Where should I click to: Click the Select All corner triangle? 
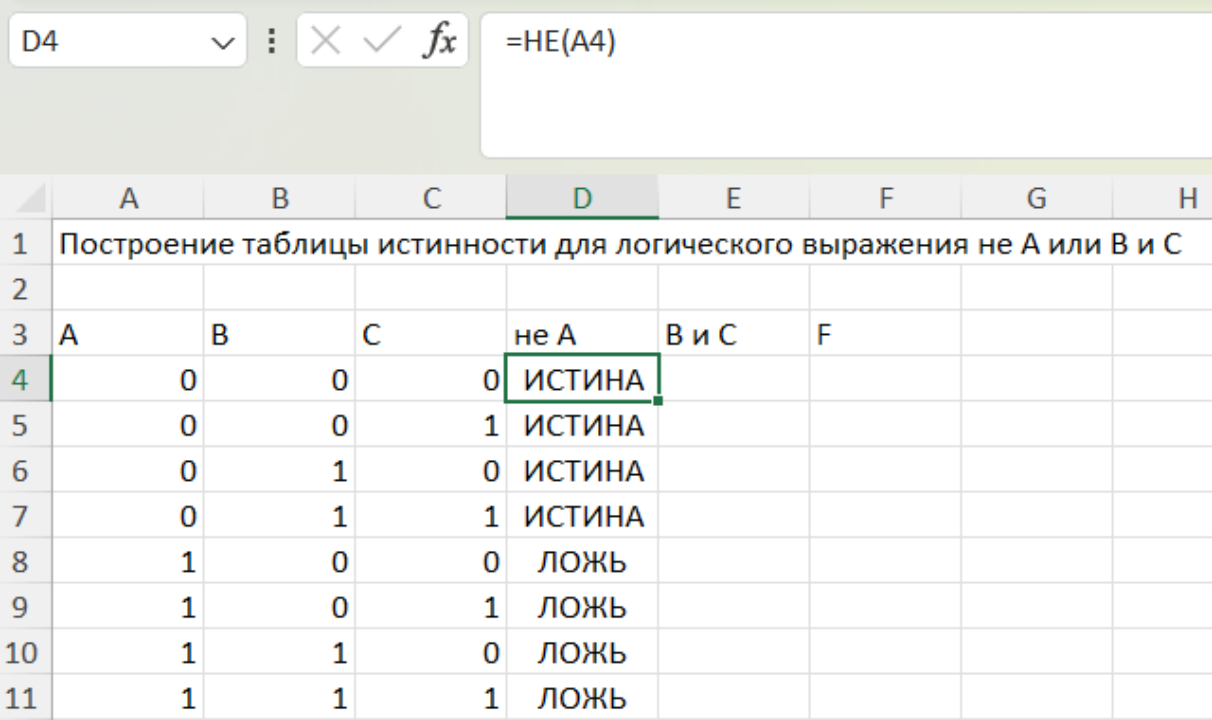33,198
